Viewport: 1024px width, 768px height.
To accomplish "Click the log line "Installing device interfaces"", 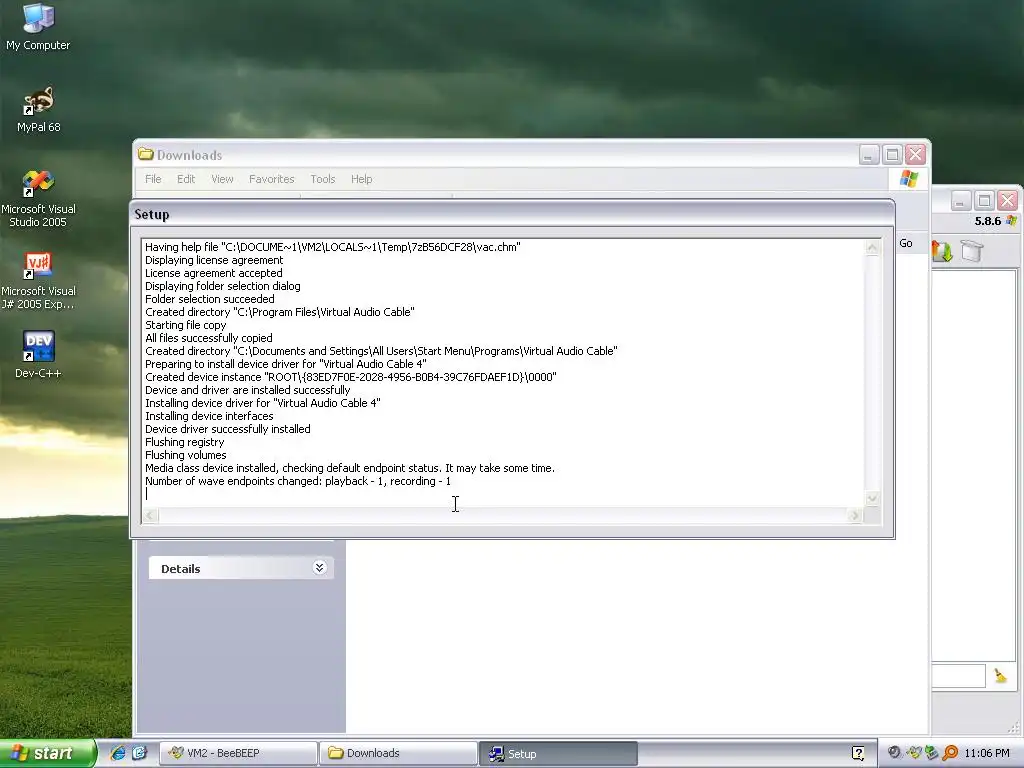I will point(209,416).
